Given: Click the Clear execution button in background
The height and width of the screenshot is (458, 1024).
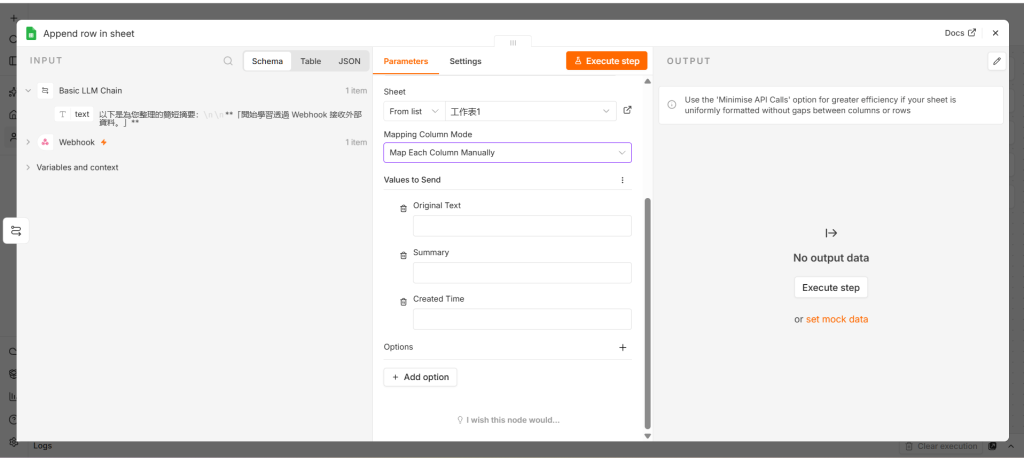Looking at the screenshot, I should tap(941, 446).
